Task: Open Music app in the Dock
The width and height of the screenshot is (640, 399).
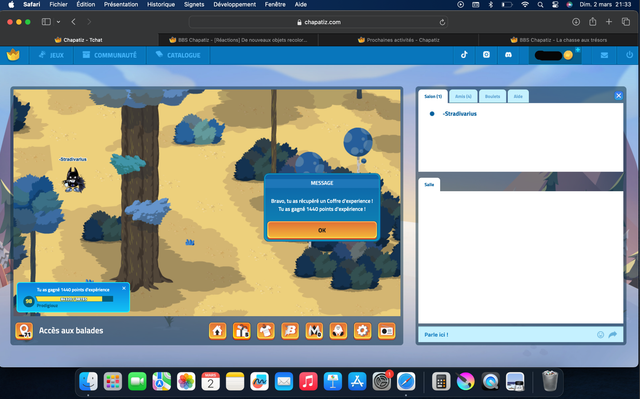Action: tap(308, 381)
